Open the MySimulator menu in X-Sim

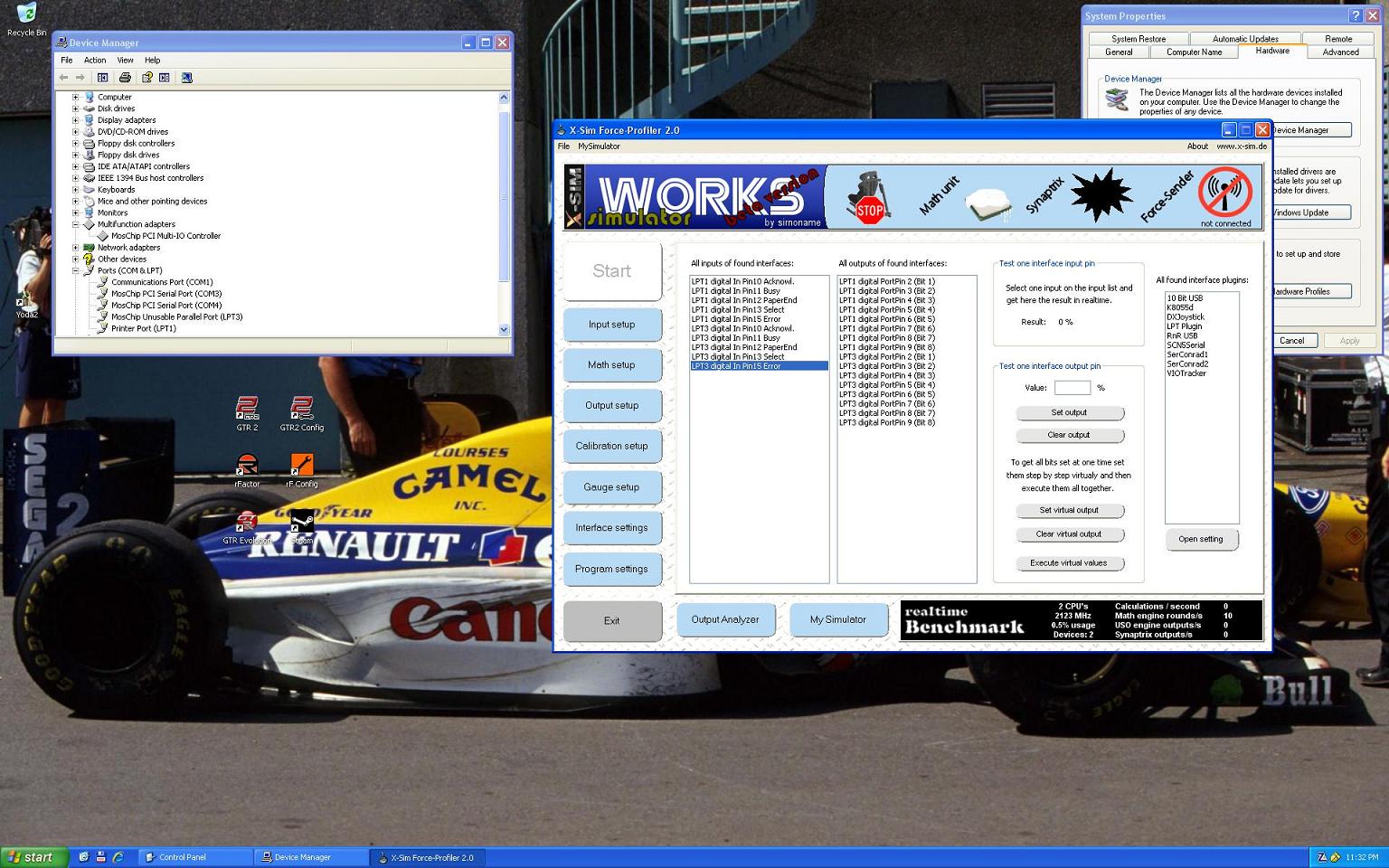[599, 146]
